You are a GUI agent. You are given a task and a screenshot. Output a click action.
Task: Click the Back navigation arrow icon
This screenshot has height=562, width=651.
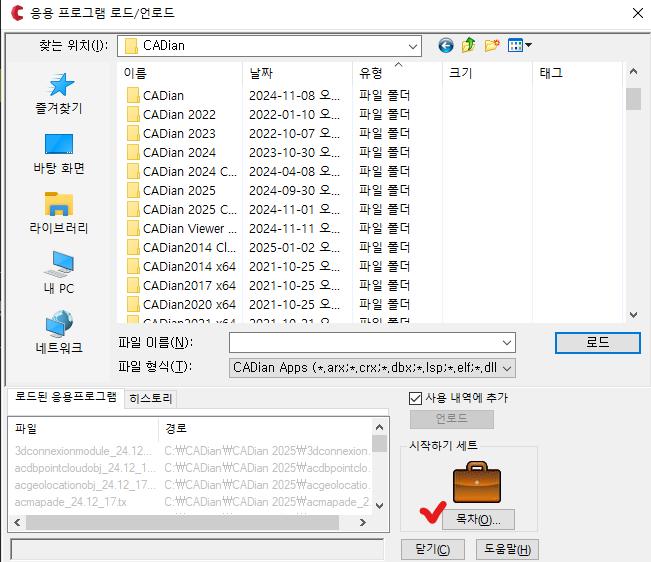(x=446, y=46)
